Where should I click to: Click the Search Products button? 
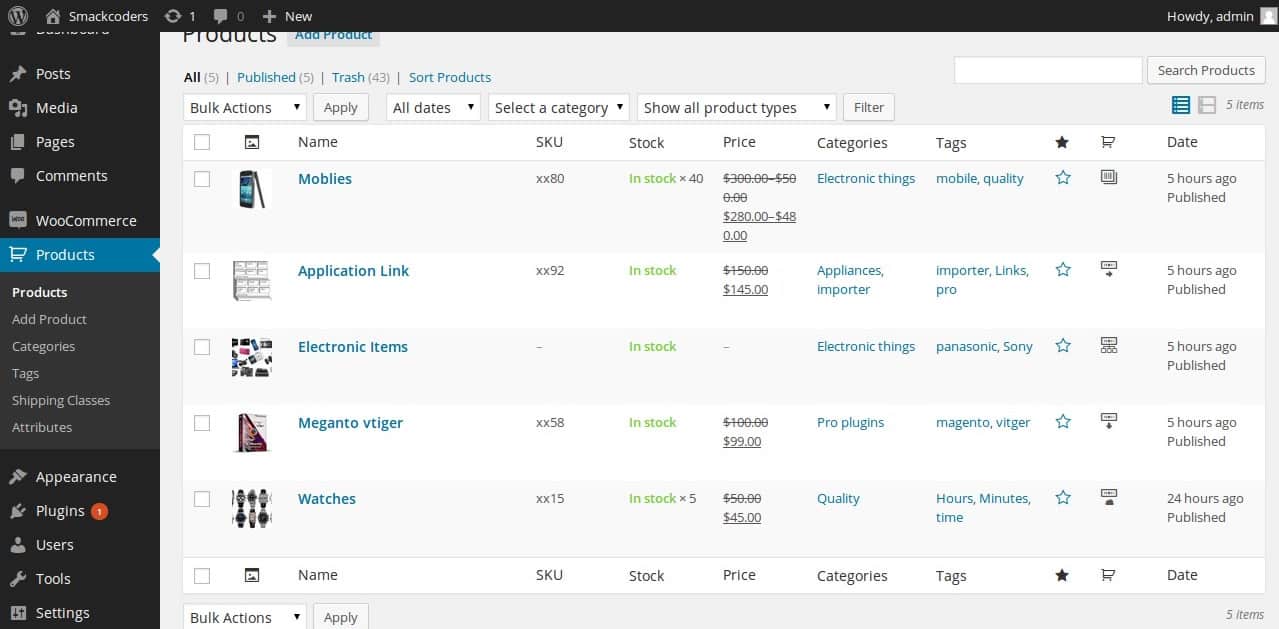[x=1205, y=70]
